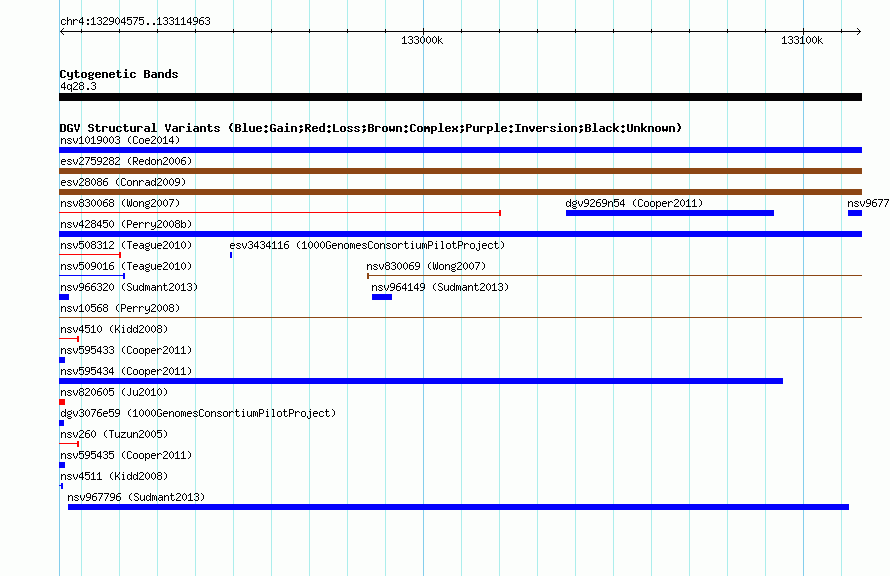Open the esv2759282 (Redon2006) label

click(x=126, y=161)
